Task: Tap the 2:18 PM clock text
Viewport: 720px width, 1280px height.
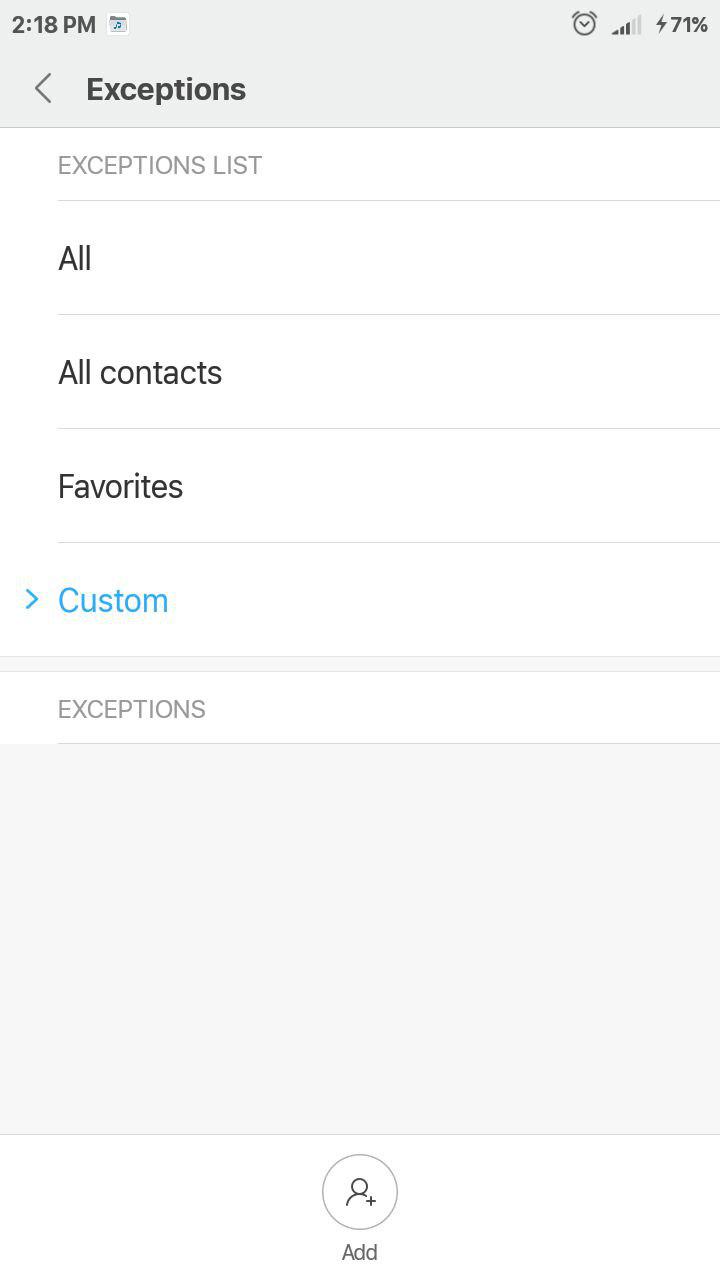Action: [54, 25]
